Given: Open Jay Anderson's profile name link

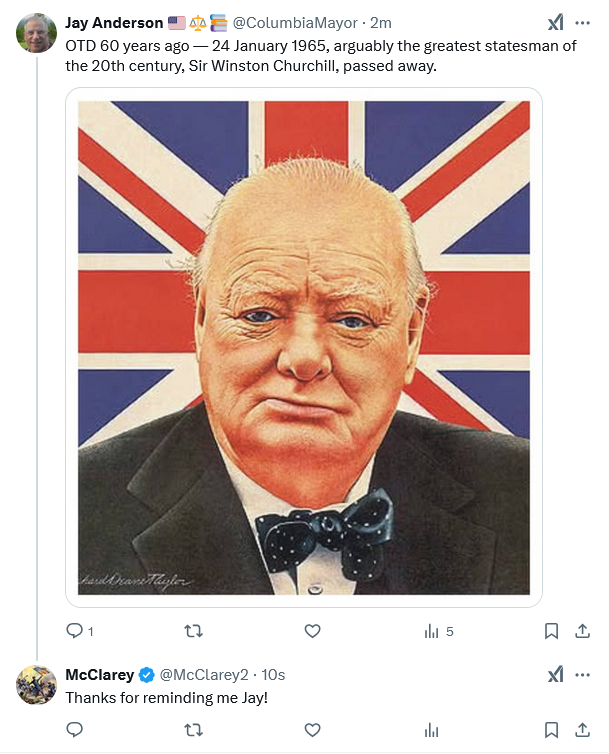Looking at the screenshot, I should (x=114, y=23).
